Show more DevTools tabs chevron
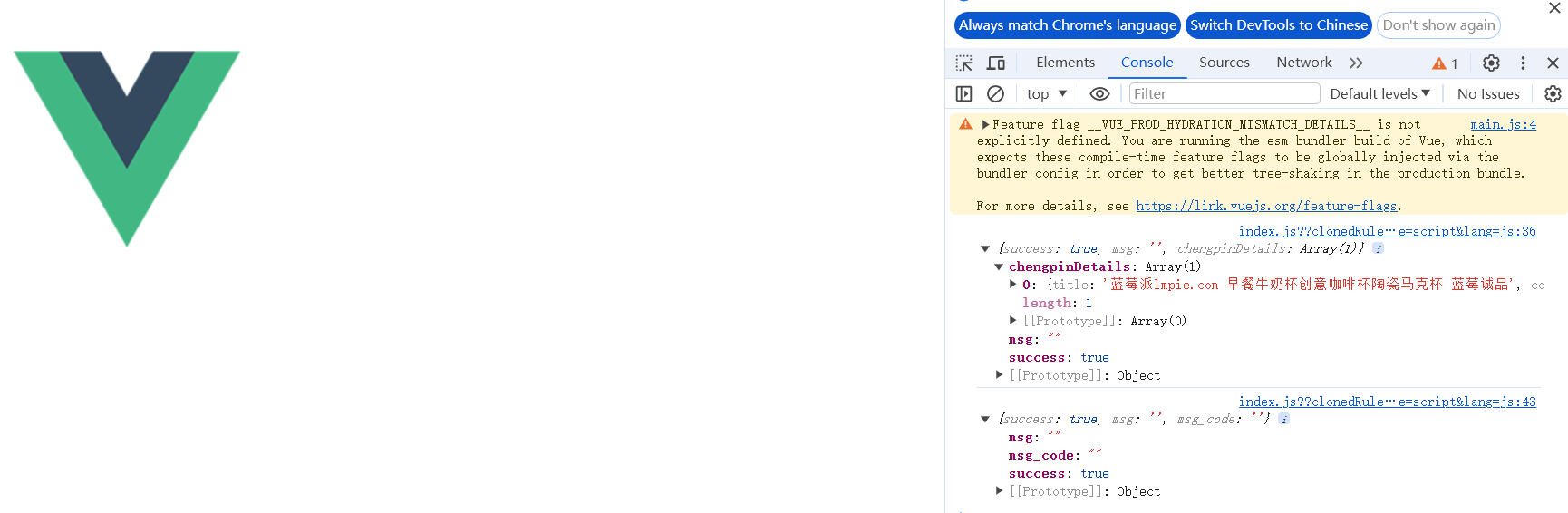 point(1356,63)
